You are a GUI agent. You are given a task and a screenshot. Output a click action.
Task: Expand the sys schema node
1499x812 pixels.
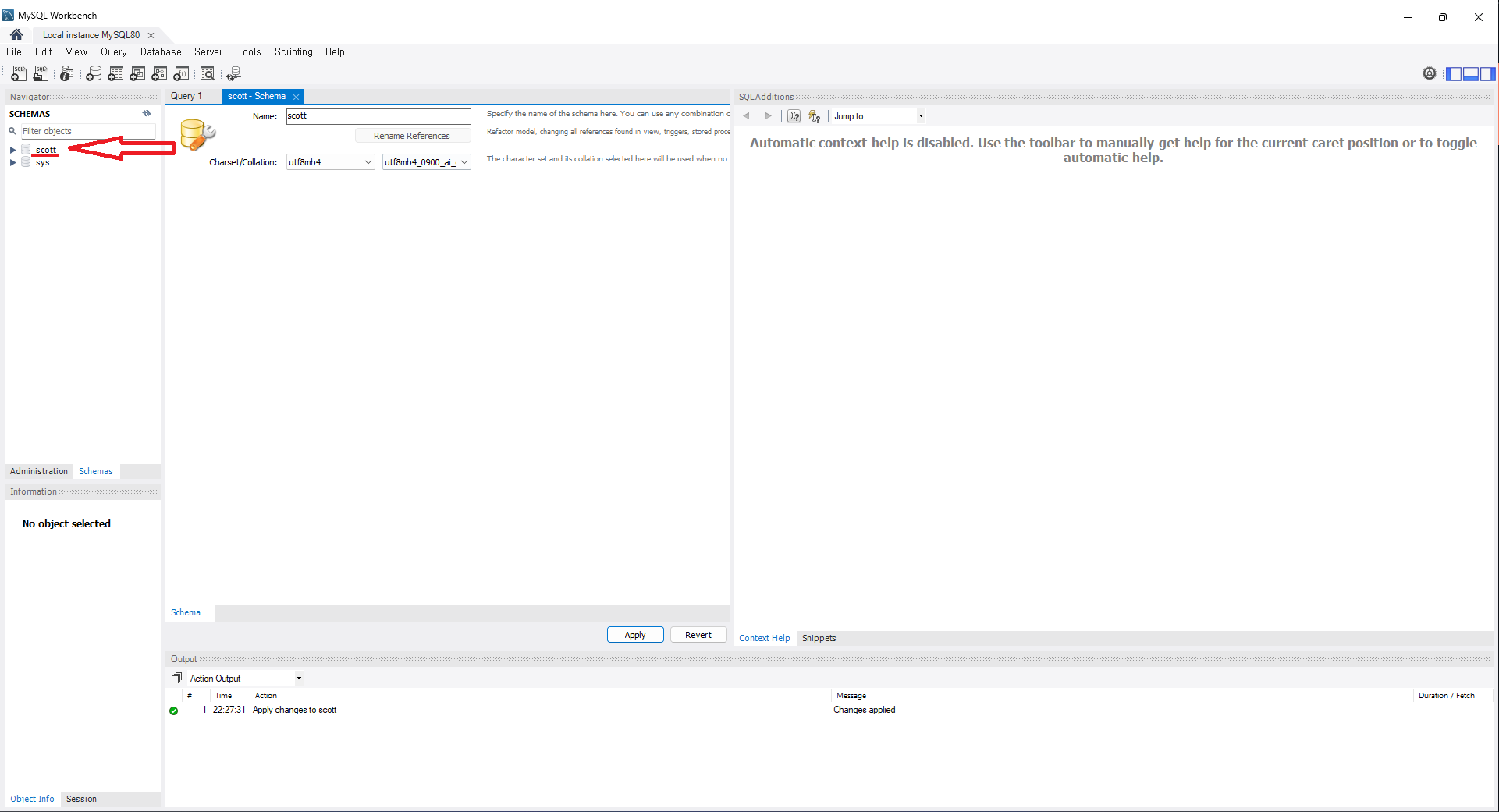click(x=12, y=162)
